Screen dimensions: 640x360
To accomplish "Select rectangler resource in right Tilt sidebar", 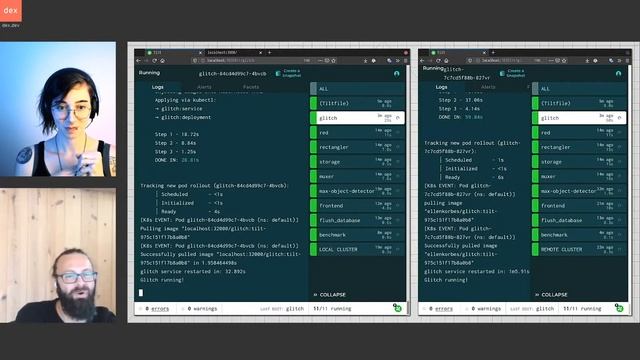I will coord(579,147).
